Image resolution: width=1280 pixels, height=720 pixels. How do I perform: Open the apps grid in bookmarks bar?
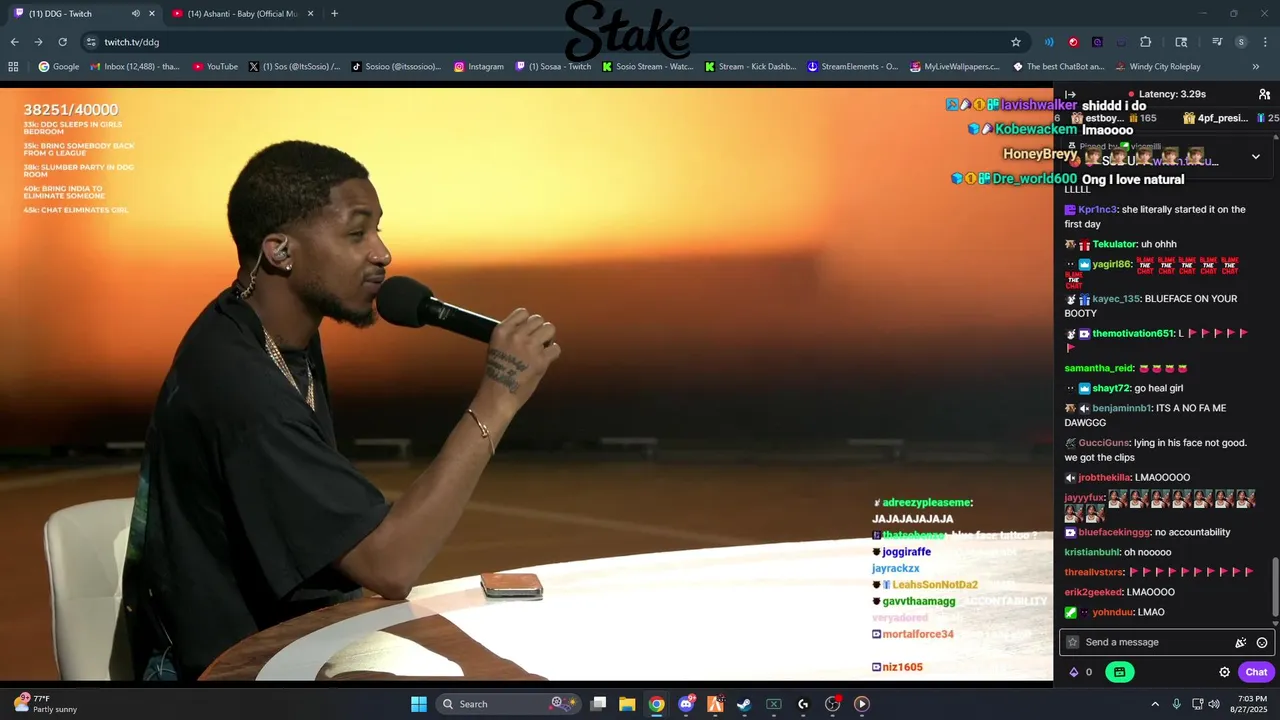click(13, 67)
